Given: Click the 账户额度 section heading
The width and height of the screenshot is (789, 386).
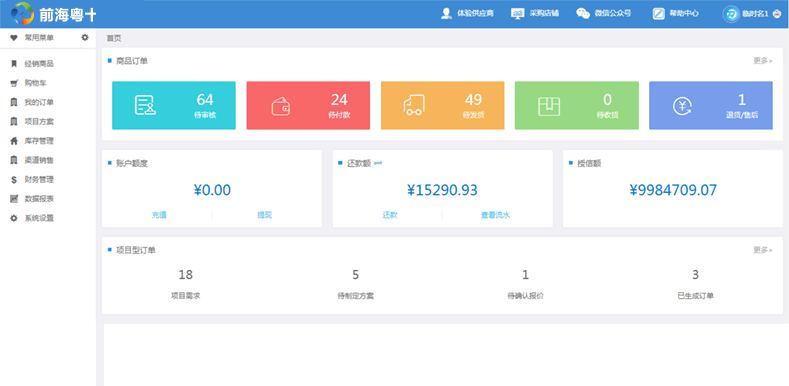Looking at the screenshot, I should tap(132, 164).
